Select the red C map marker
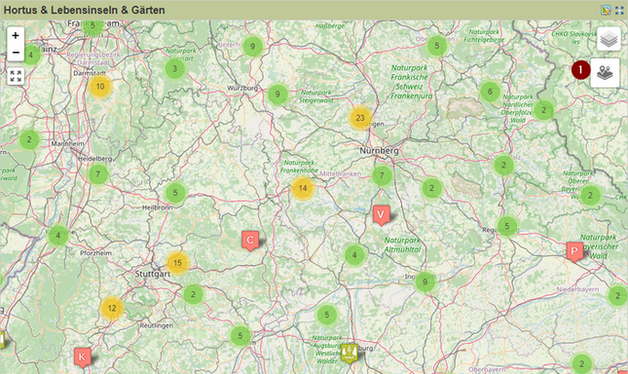628x374 pixels. (x=250, y=241)
